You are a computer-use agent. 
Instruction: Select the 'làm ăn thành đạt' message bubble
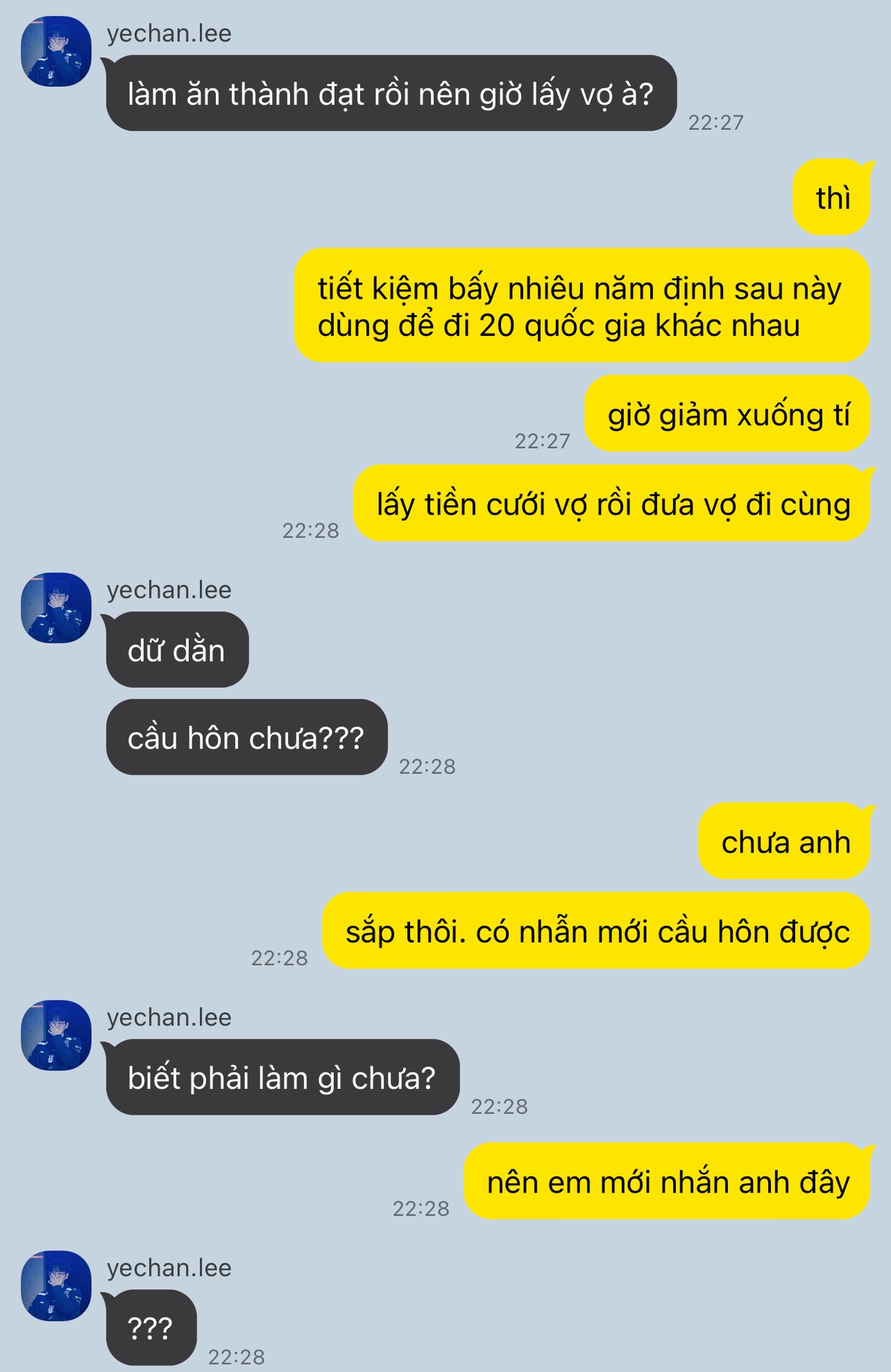391,94
